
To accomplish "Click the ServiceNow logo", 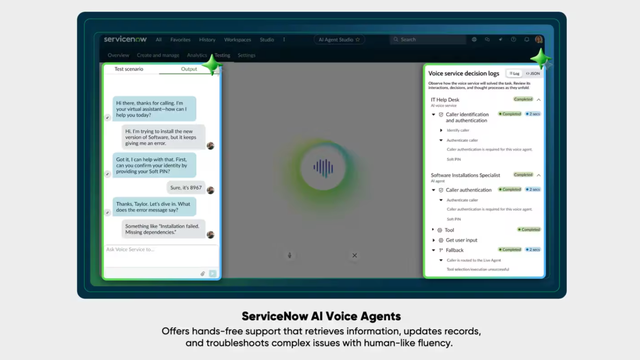I will (x=125, y=39).
